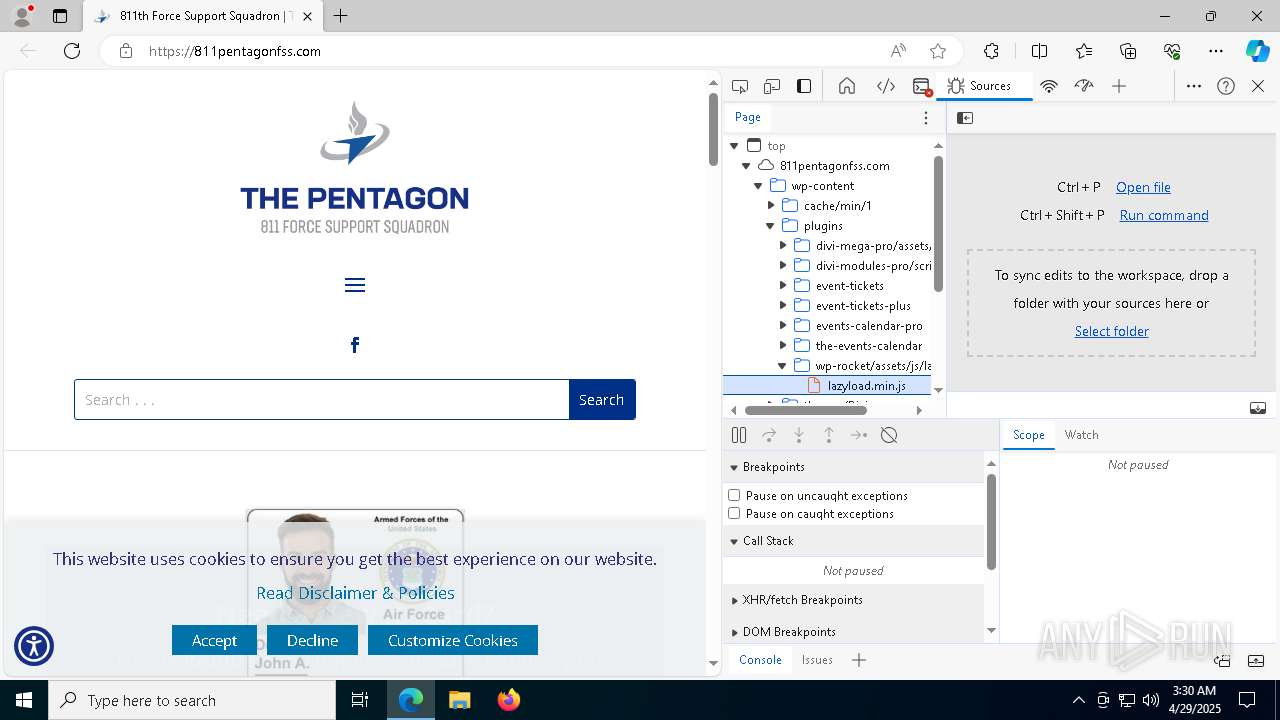Viewport: 1280px width, 720px height.
Task: Open Customize Cookies settings
Action: pyautogui.click(x=453, y=640)
